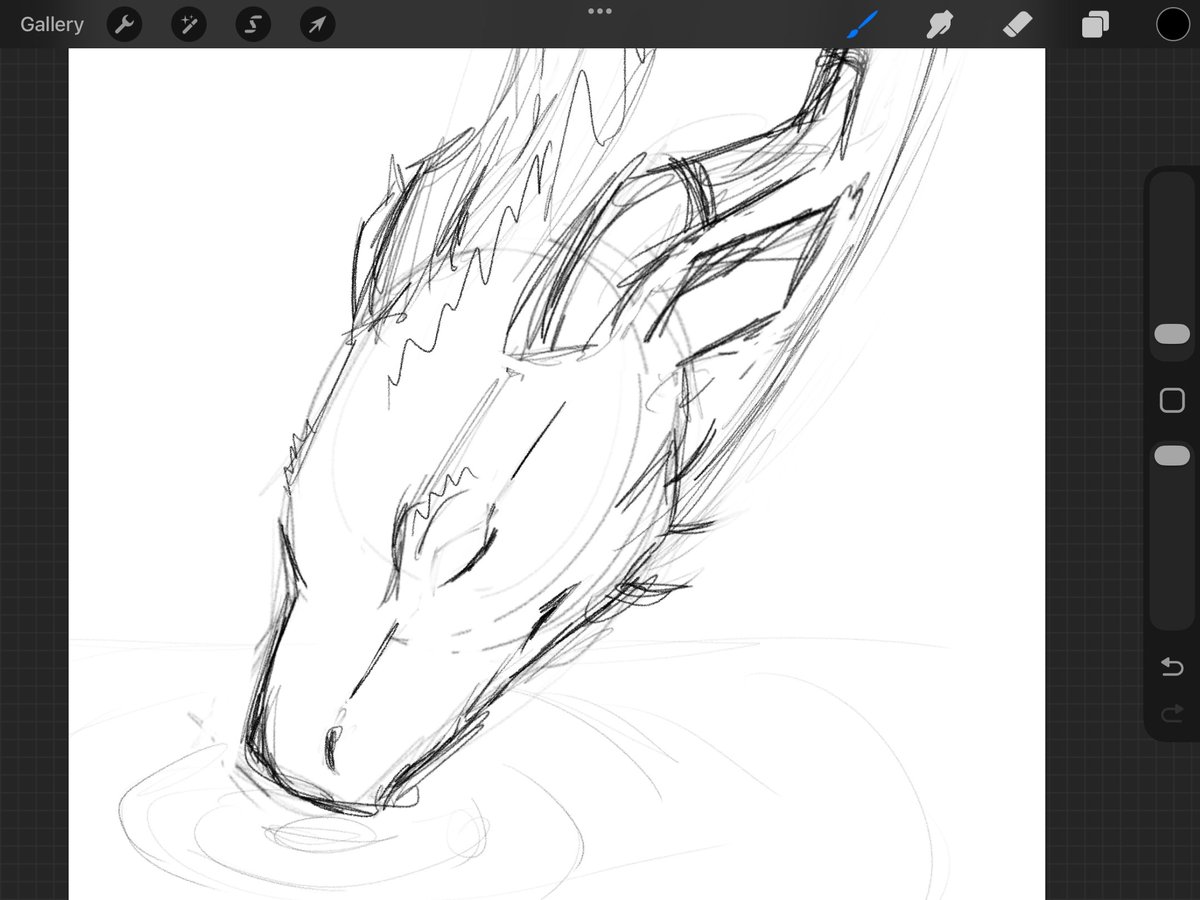Open the Actions wrench menu
The height and width of the screenshot is (900, 1200).
(124, 25)
